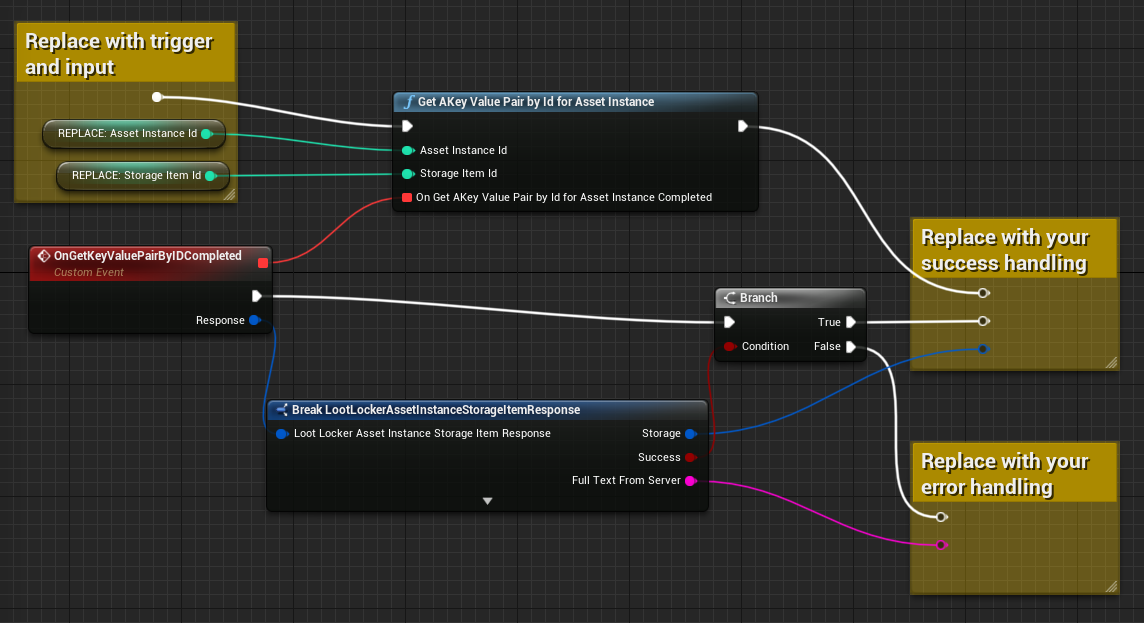The height and width of the screenshot is (623, 1144).
Task: Click the Branch node's True output pin
Action: coord(850,322)
